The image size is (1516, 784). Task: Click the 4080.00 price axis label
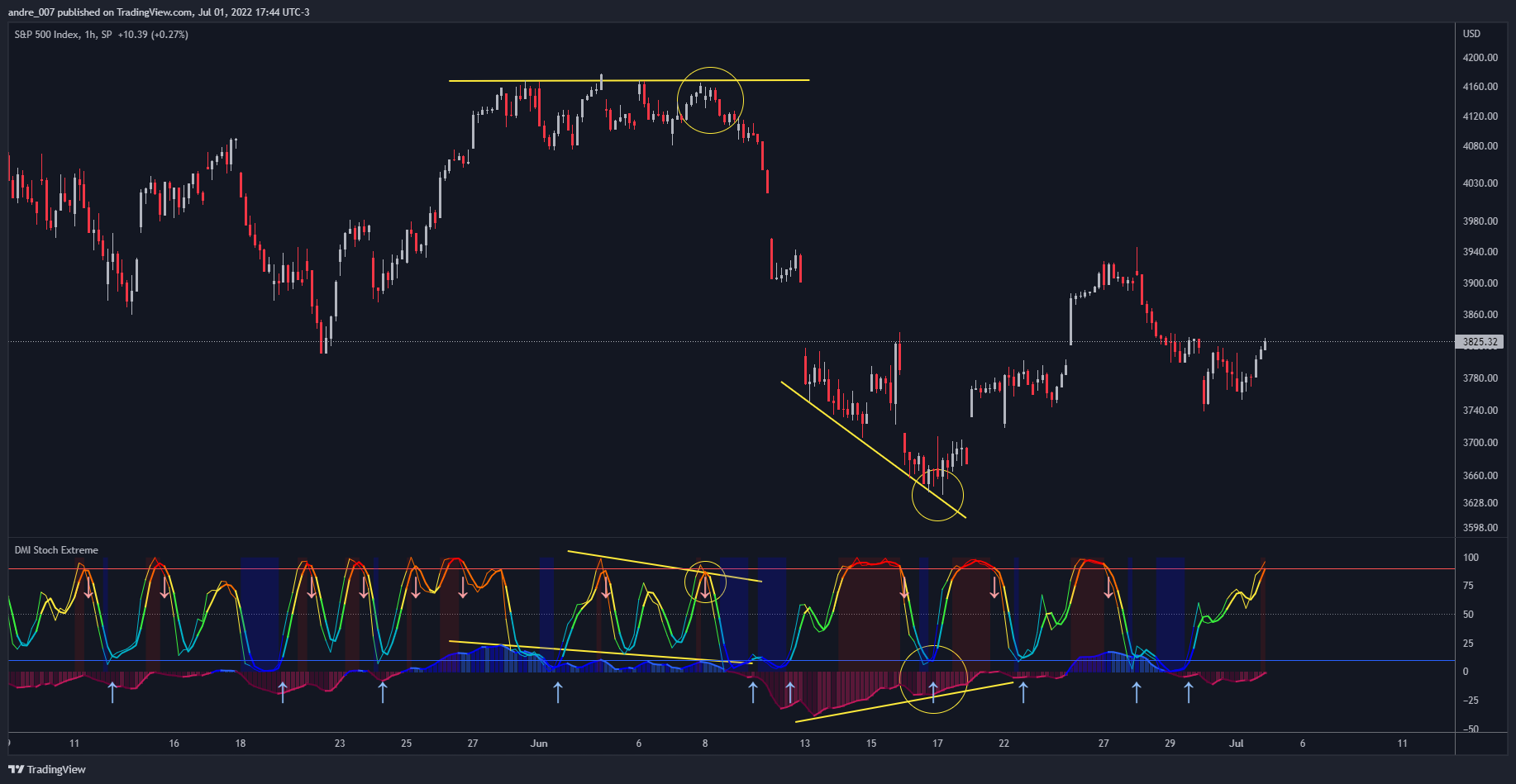click(1480, 146)
